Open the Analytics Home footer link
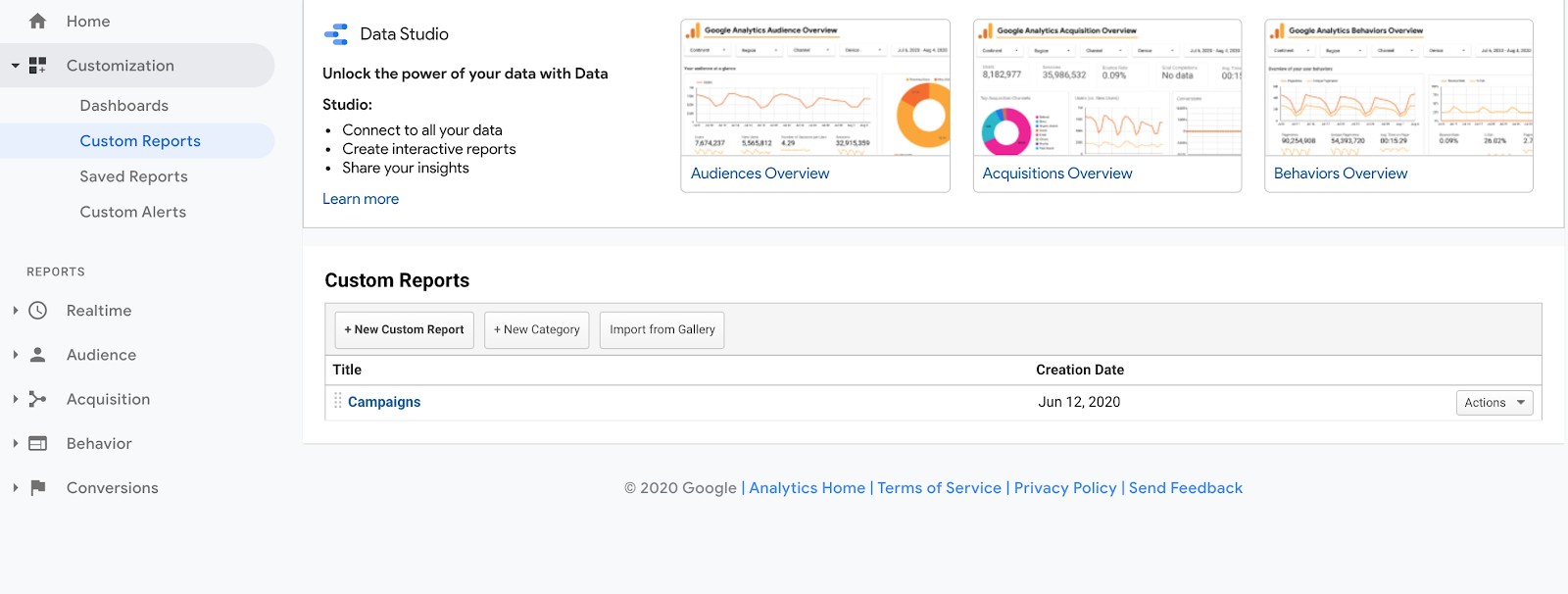The image size is (1568, 594). [x=808, y=488]
